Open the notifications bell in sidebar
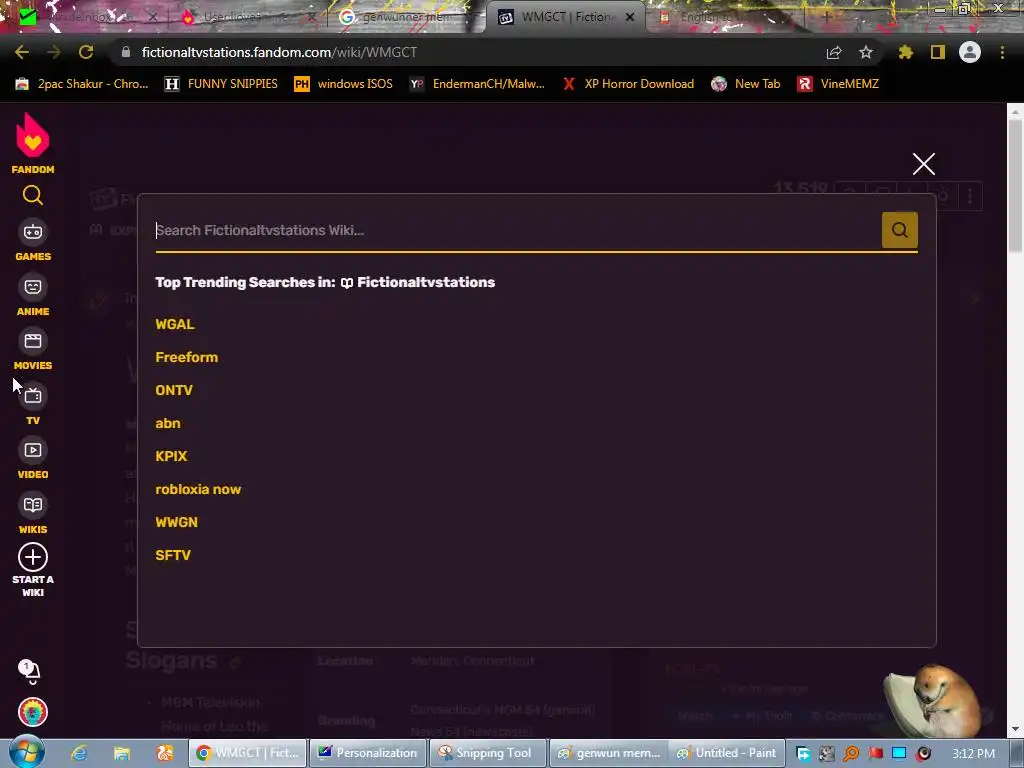 (29, 671)
